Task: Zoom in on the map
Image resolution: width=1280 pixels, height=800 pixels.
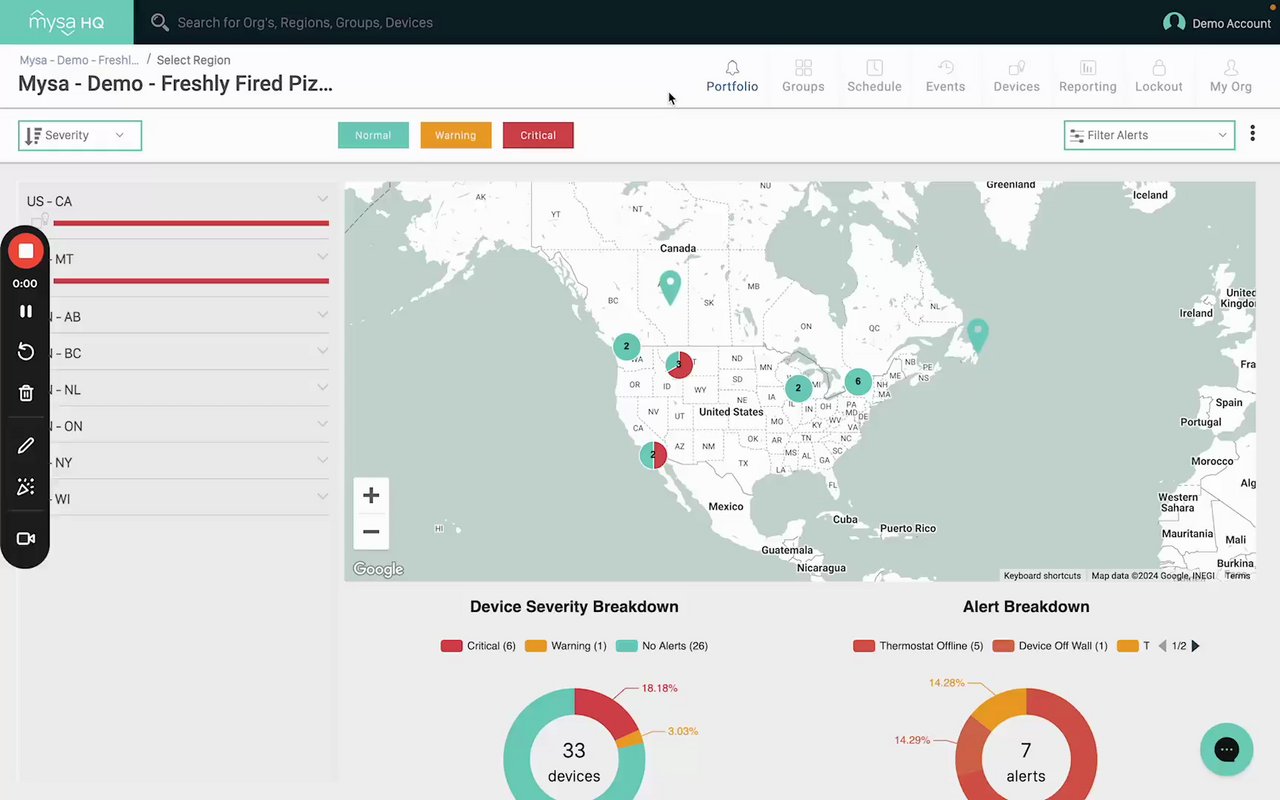Action: tap(371, 495)
